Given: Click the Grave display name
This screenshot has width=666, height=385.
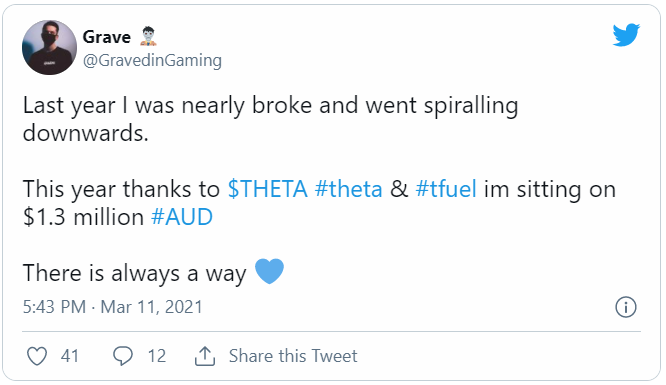Looking at the screenshot, I should click(107, 37).
